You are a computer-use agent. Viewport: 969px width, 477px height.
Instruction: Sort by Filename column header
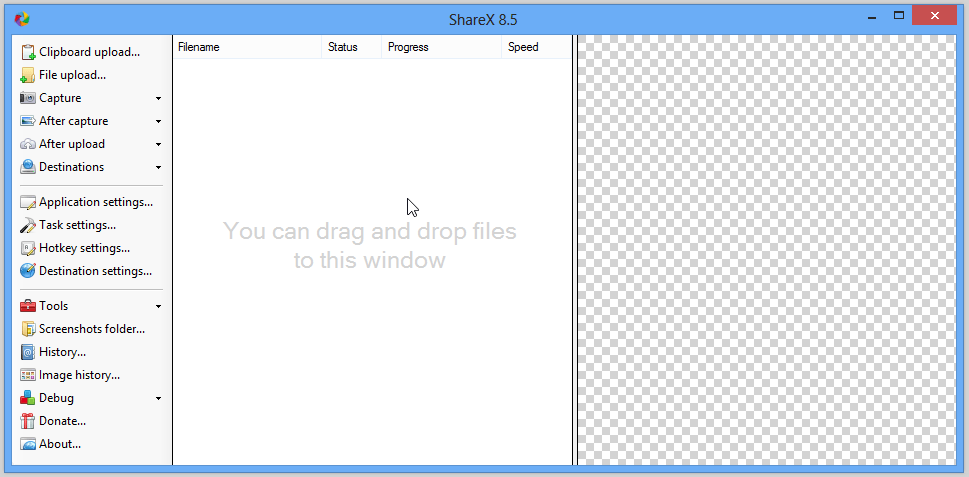tap(247, 47)
